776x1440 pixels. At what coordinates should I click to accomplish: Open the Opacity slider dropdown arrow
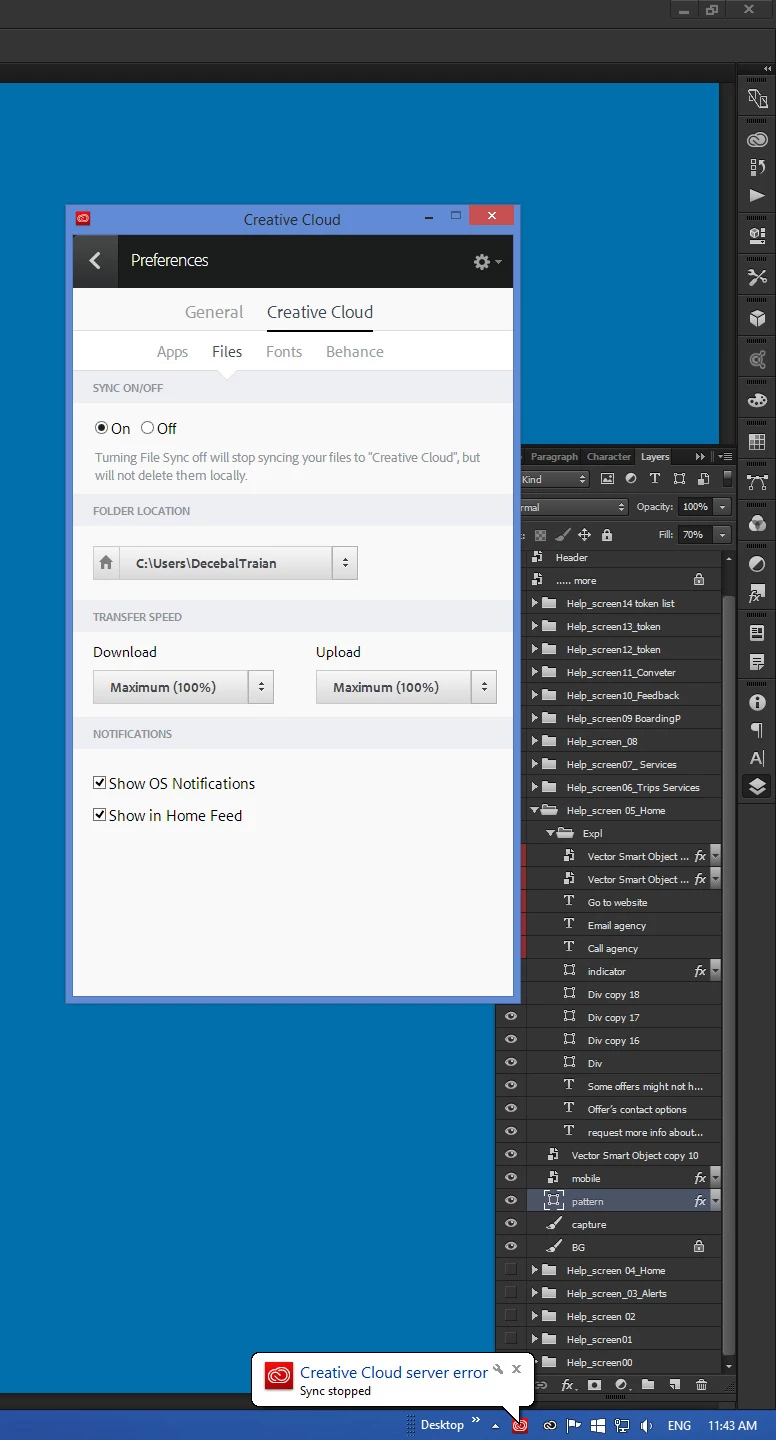723,507
